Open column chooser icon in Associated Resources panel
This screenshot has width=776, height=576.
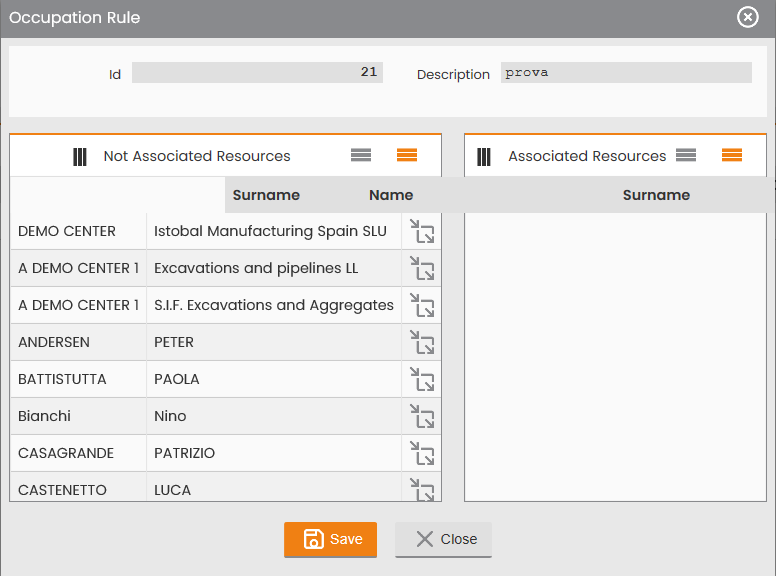click(484, 156)
